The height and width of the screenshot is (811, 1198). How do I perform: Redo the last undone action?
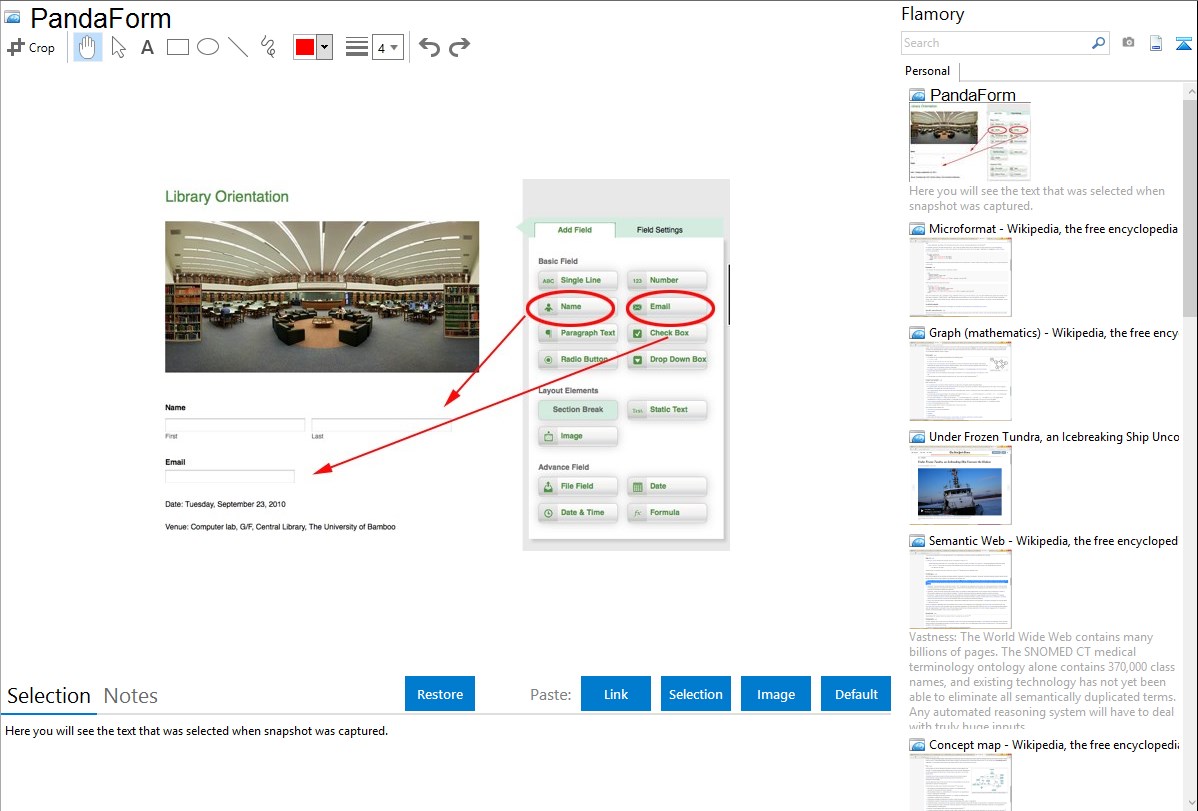click(x=459, y=47)
